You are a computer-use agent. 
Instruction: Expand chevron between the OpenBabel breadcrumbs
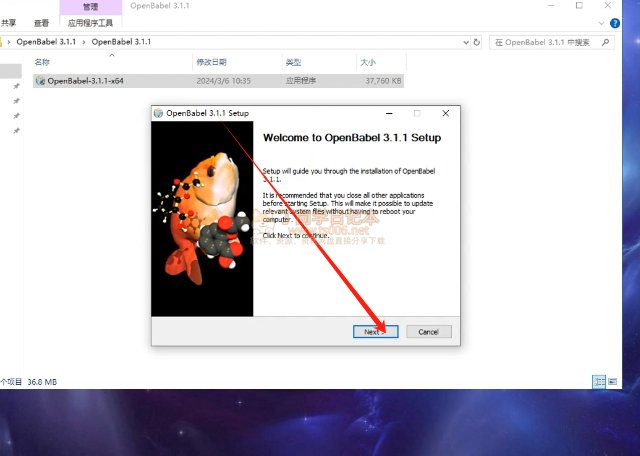84,42
